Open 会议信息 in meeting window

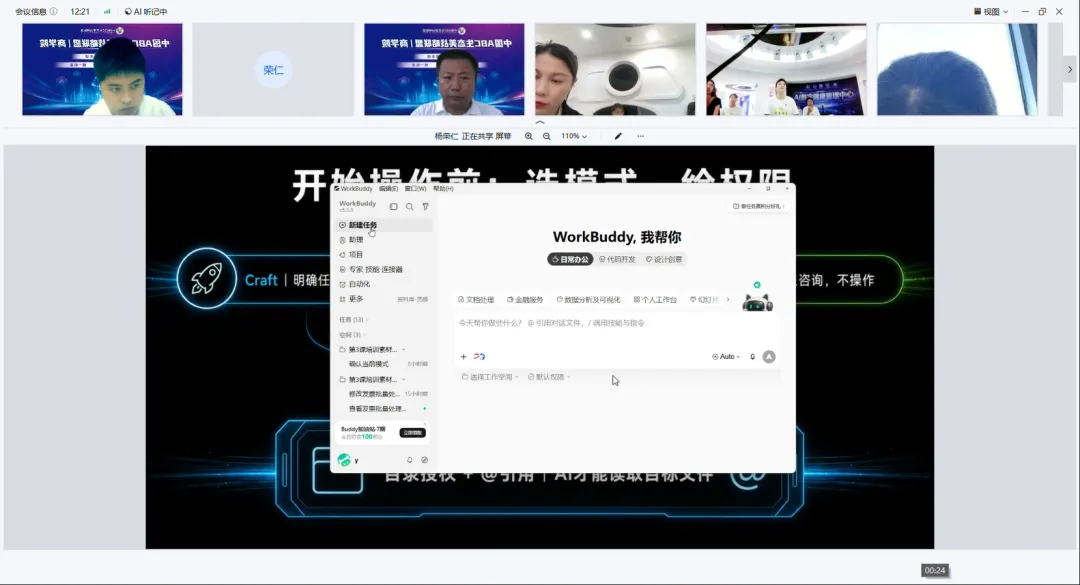tap(36, 12)
